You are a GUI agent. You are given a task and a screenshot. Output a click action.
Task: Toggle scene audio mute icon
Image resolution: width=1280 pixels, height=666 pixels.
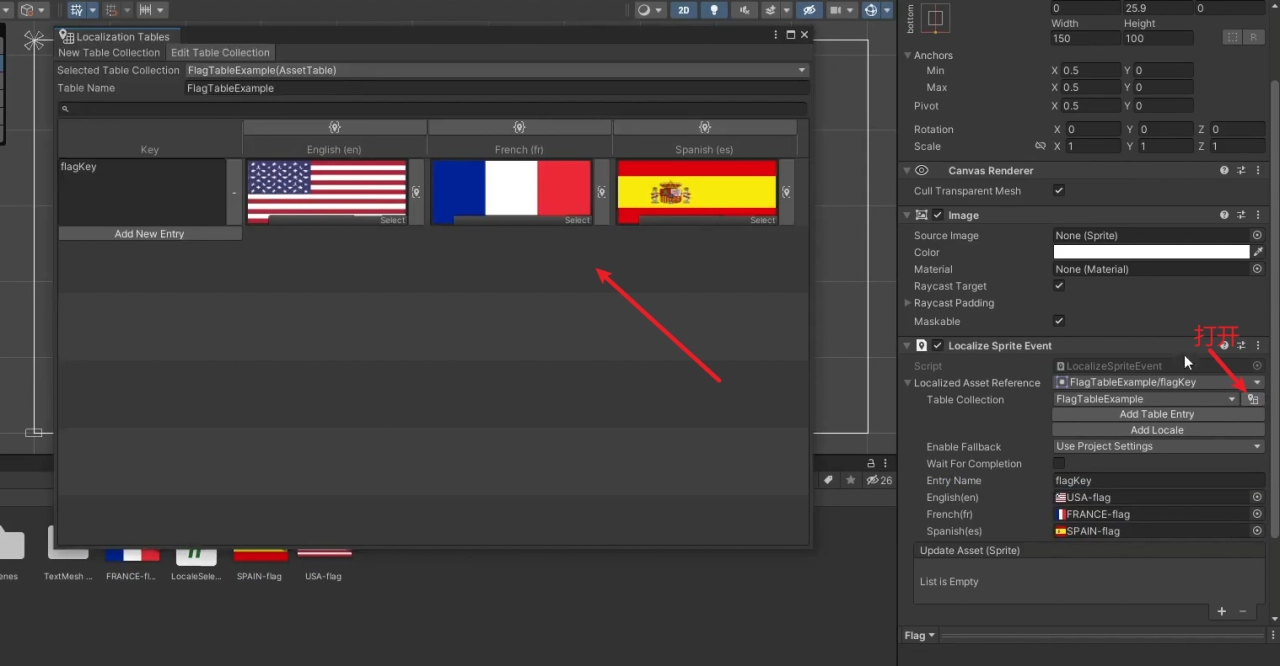pyautogui.click(x=744, y=10)
